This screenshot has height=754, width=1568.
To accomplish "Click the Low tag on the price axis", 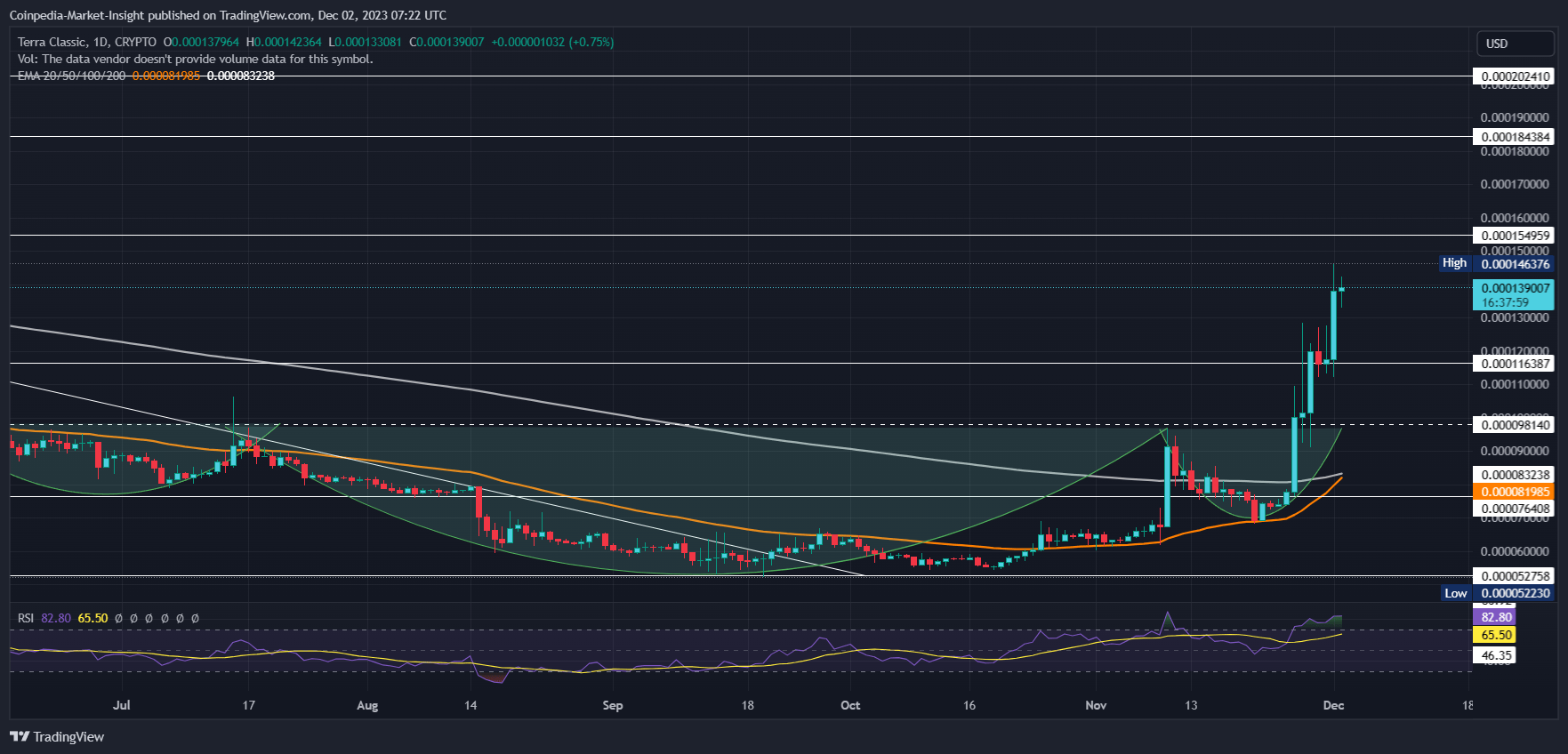I will click(x=1456, y=593).
